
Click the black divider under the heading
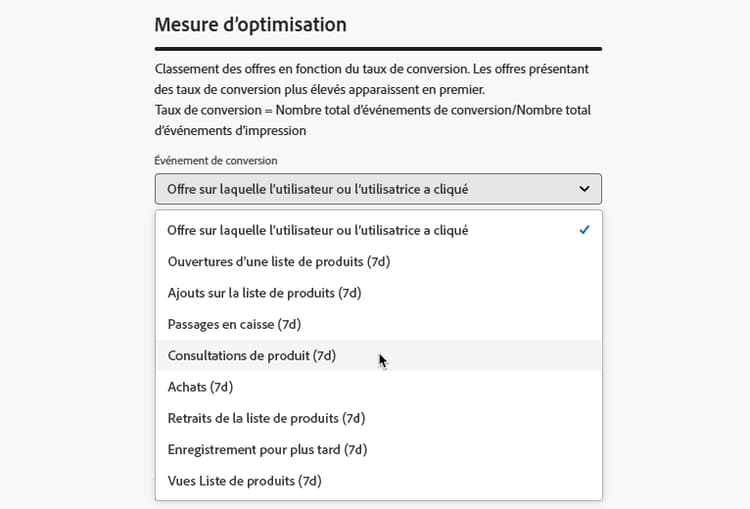tap(378, 49)
